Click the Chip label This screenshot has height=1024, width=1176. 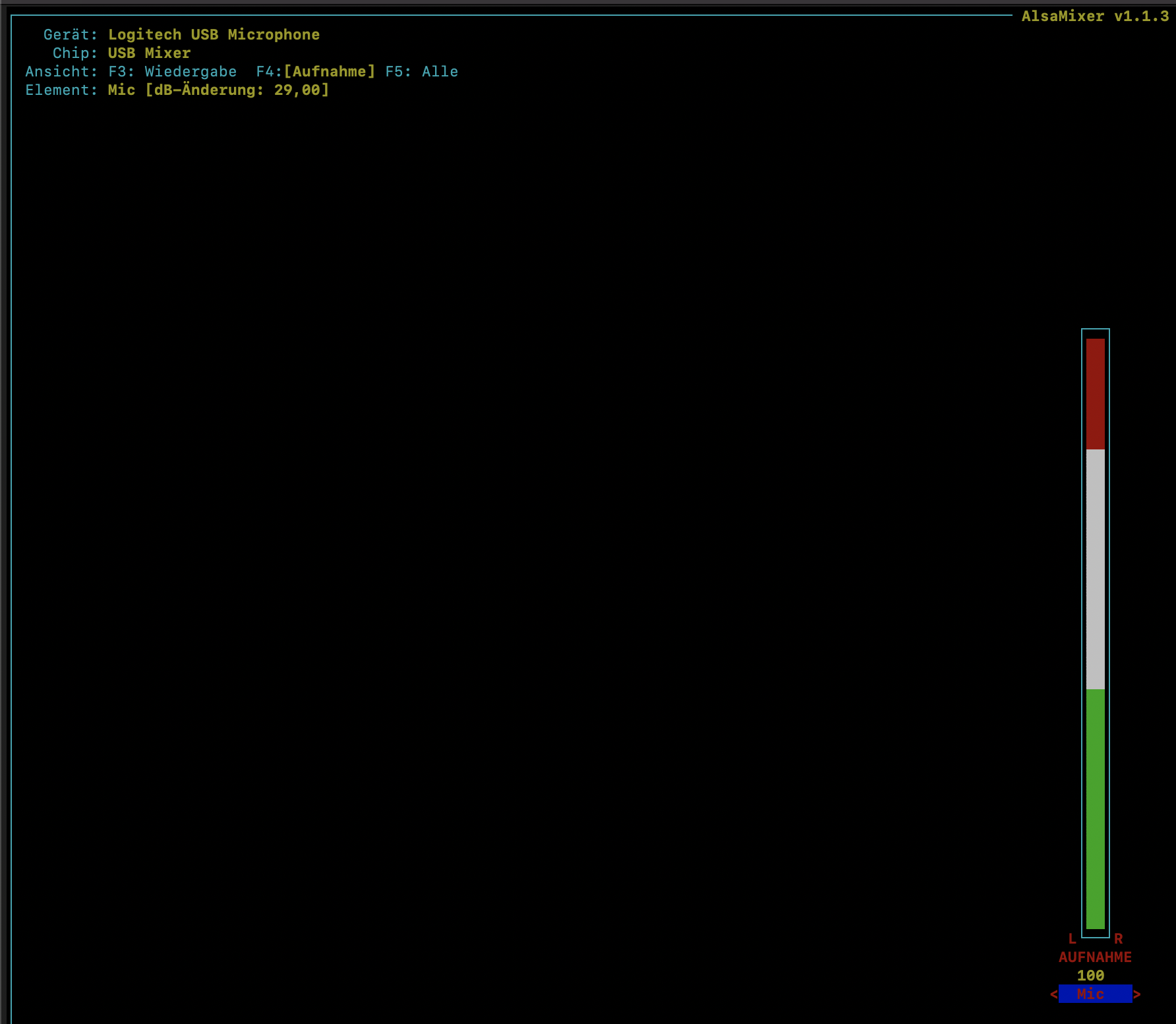(x=75, y=53)
